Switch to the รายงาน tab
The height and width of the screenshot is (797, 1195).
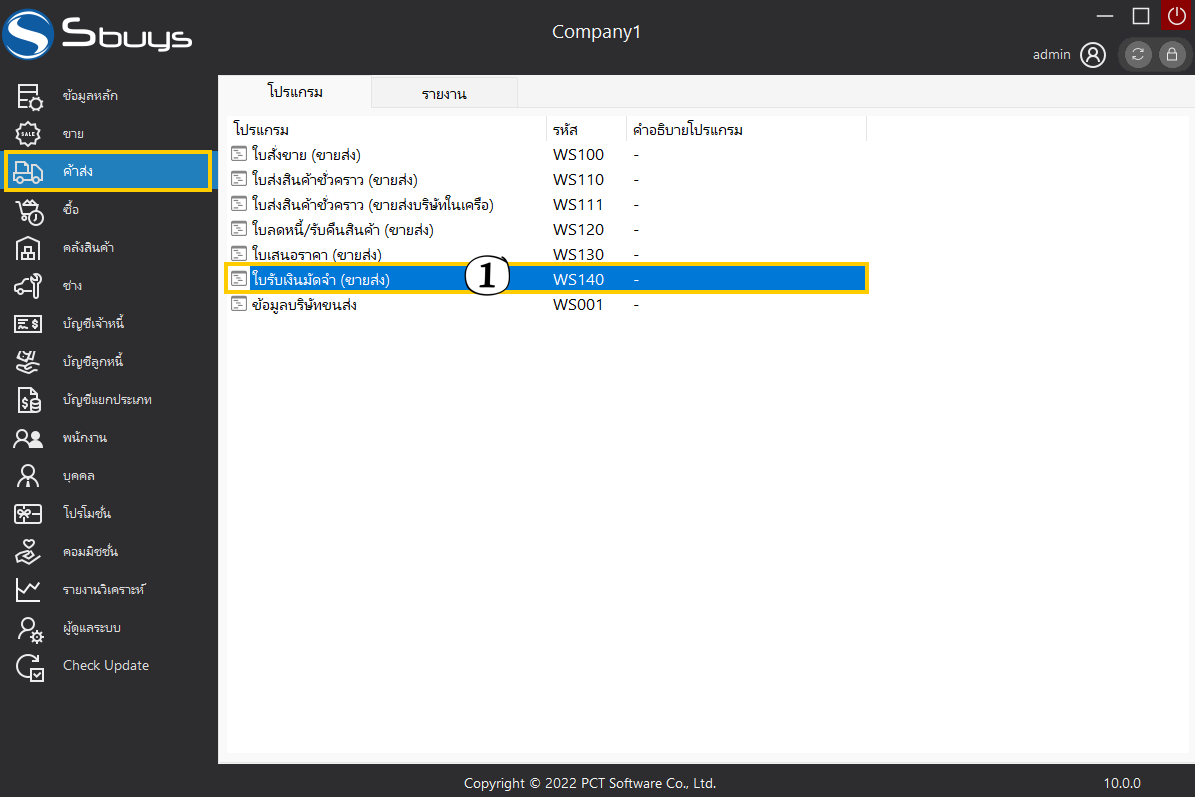click(444, 94)
